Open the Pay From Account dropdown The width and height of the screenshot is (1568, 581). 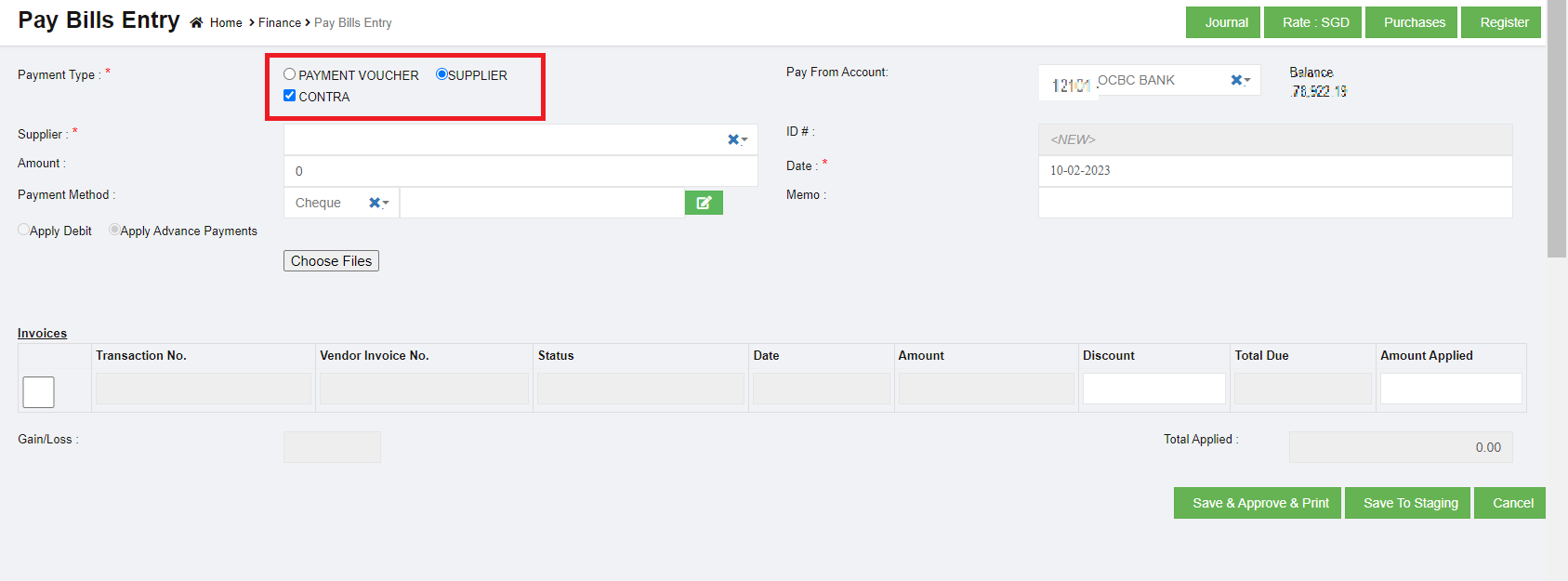coord(1247,81)
